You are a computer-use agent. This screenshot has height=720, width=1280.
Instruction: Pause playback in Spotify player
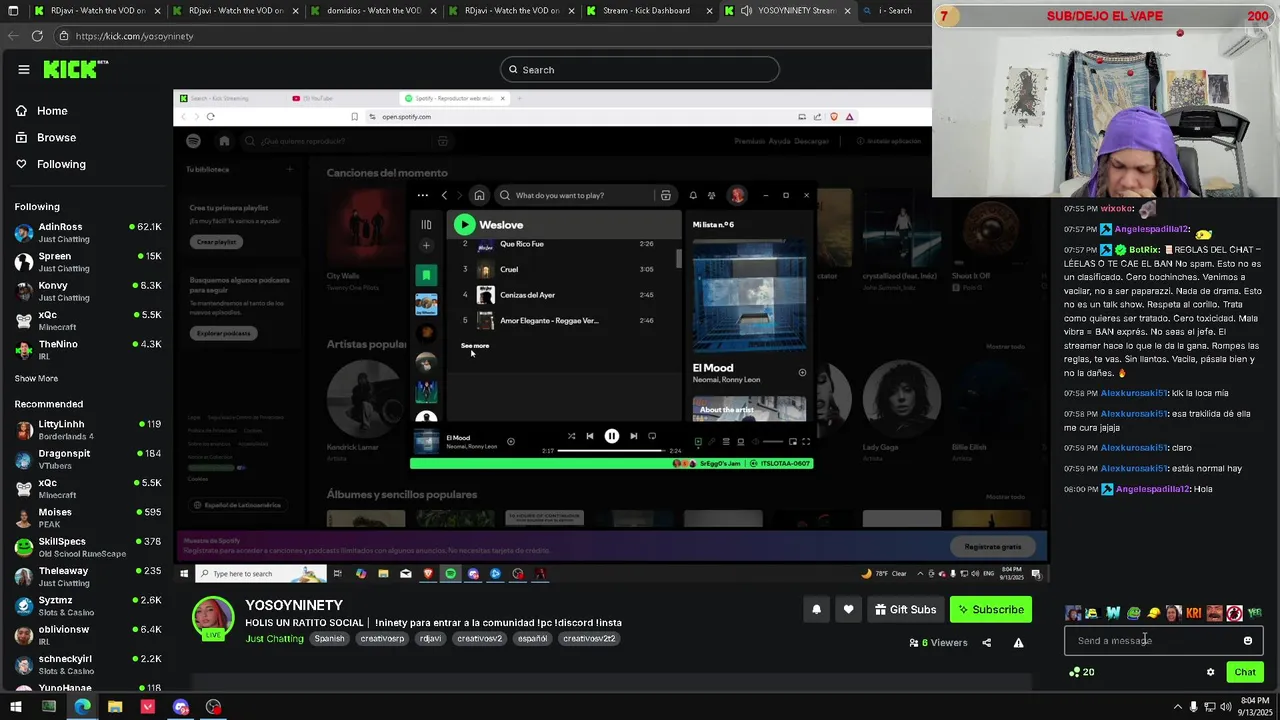click(611, 436)
